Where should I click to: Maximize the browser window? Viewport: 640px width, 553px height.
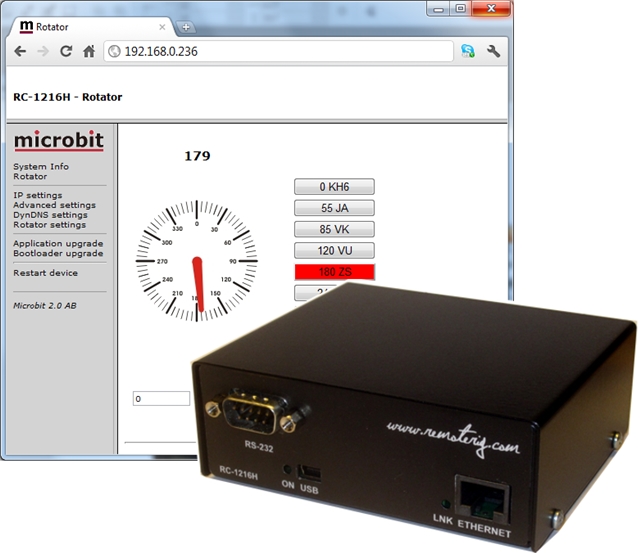click(460, 9)
